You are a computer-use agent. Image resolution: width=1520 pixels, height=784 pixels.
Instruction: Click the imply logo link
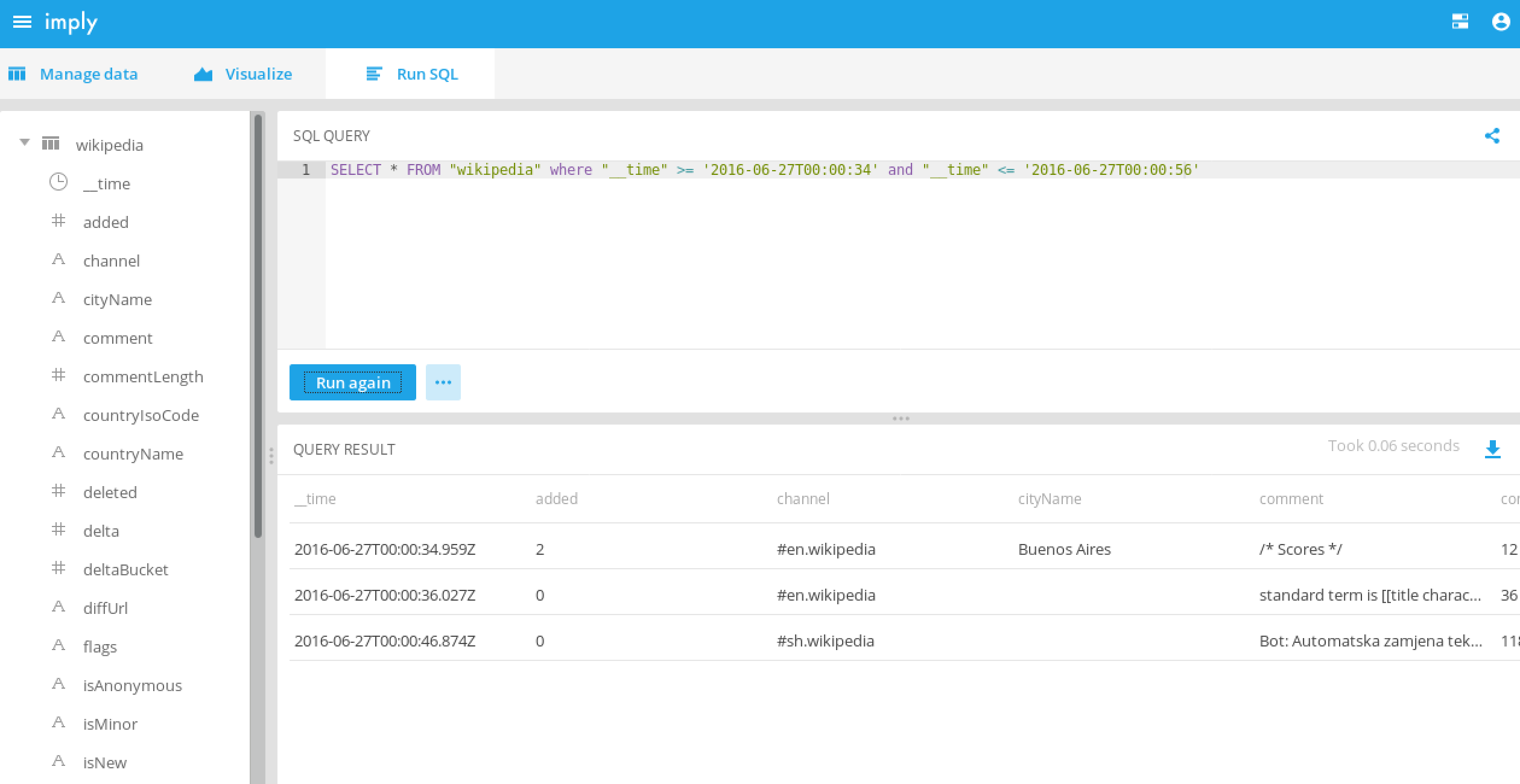point(71,22)
